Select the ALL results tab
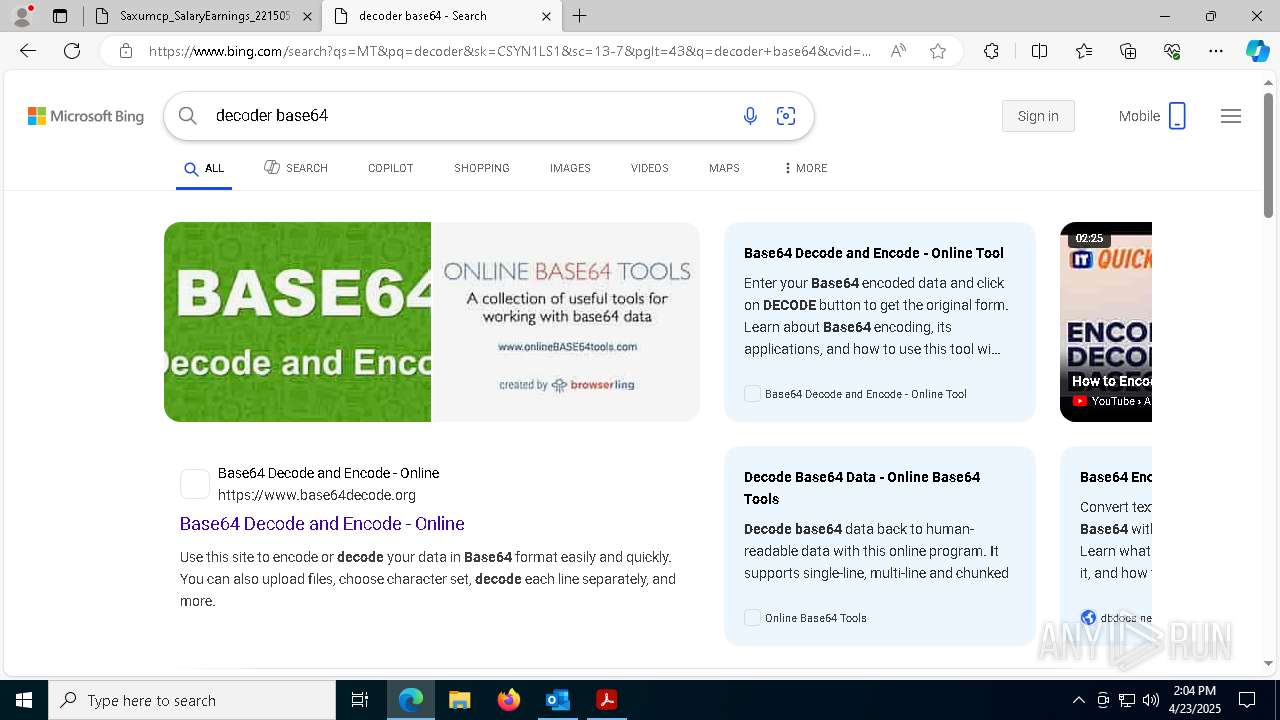The height and width of the screenshot is (720, 1280). pos(204,168)
